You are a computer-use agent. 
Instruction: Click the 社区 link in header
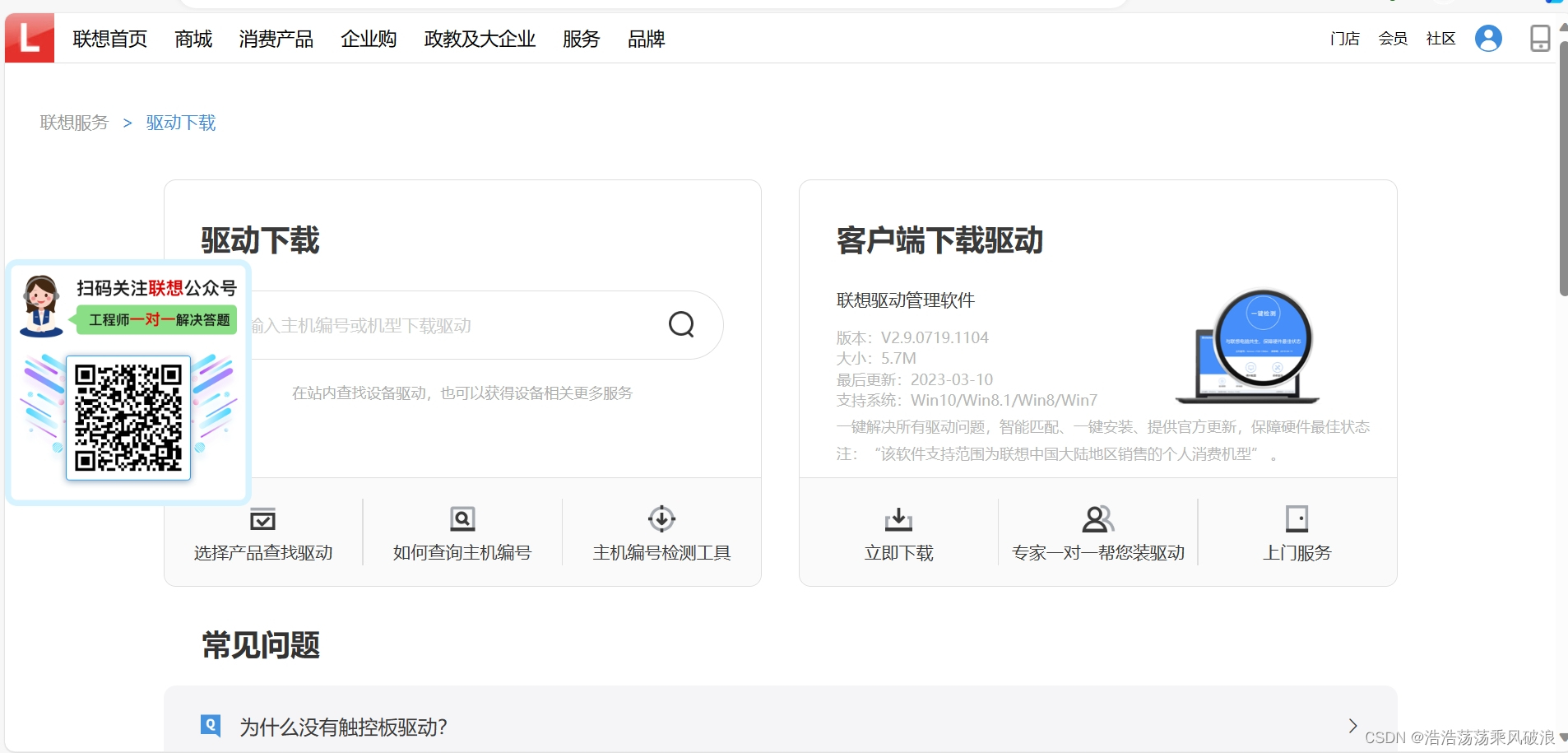1440,39
